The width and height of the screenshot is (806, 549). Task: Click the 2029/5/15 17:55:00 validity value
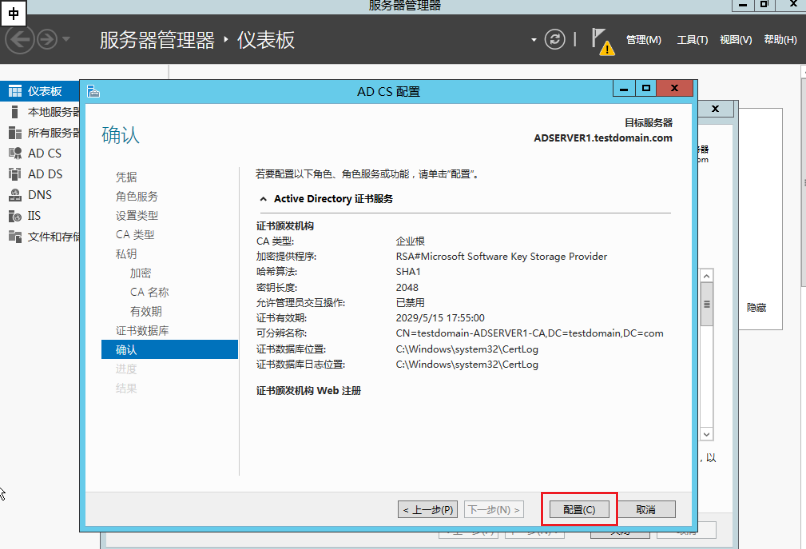coord(440,318)
